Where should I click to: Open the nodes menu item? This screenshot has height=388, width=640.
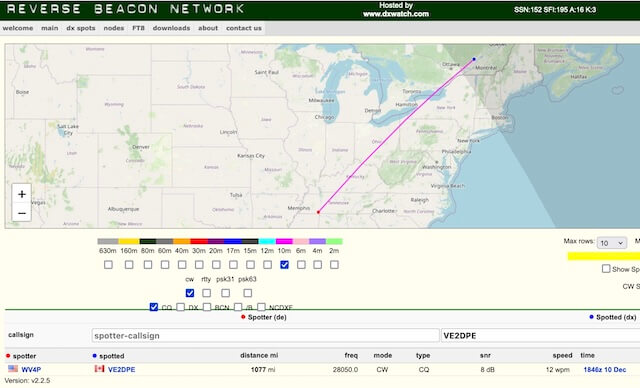[x=114, y=28]
